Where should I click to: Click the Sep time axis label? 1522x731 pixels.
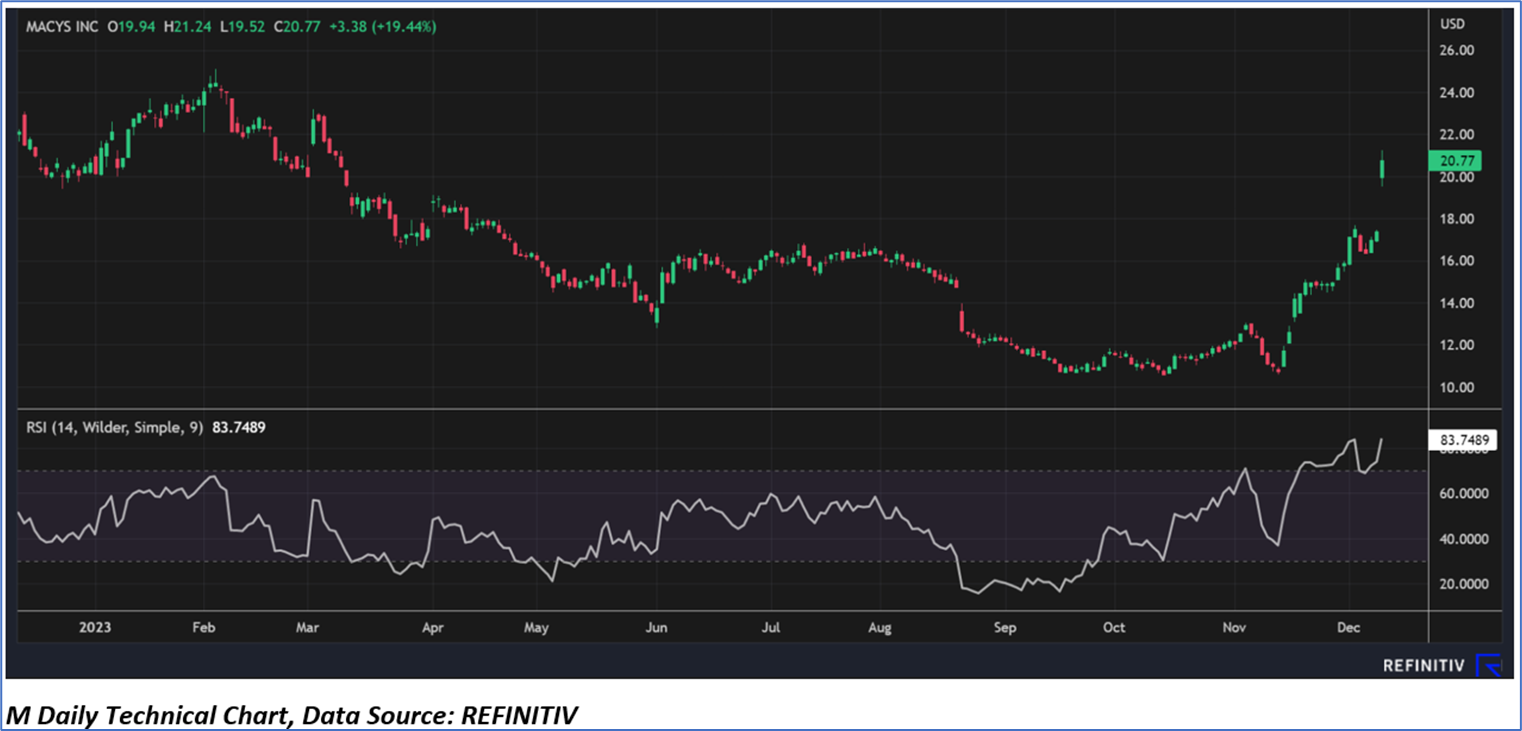click(x=1005, y=627)
